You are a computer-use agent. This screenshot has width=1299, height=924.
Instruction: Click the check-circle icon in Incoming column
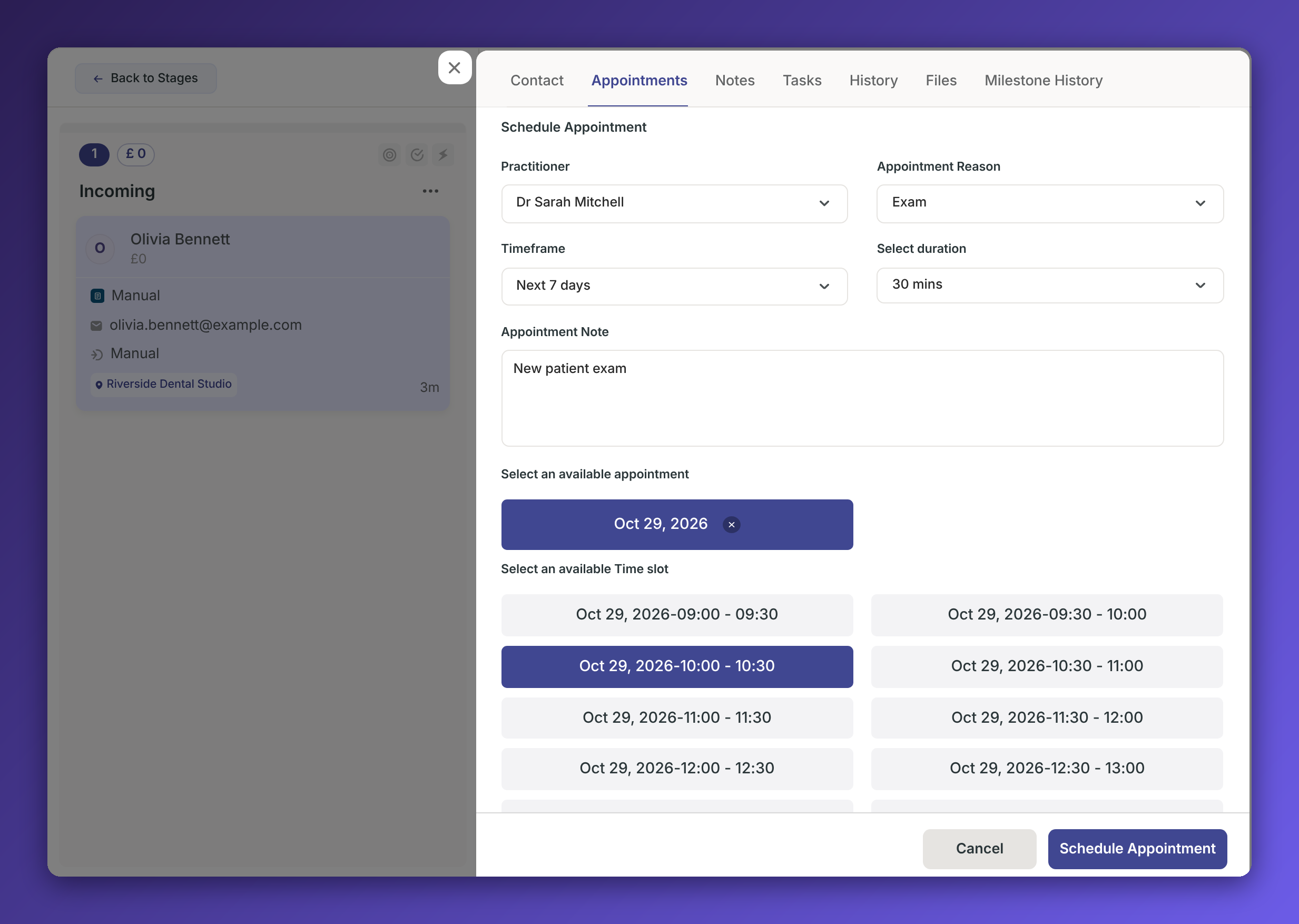pos(417,155)
